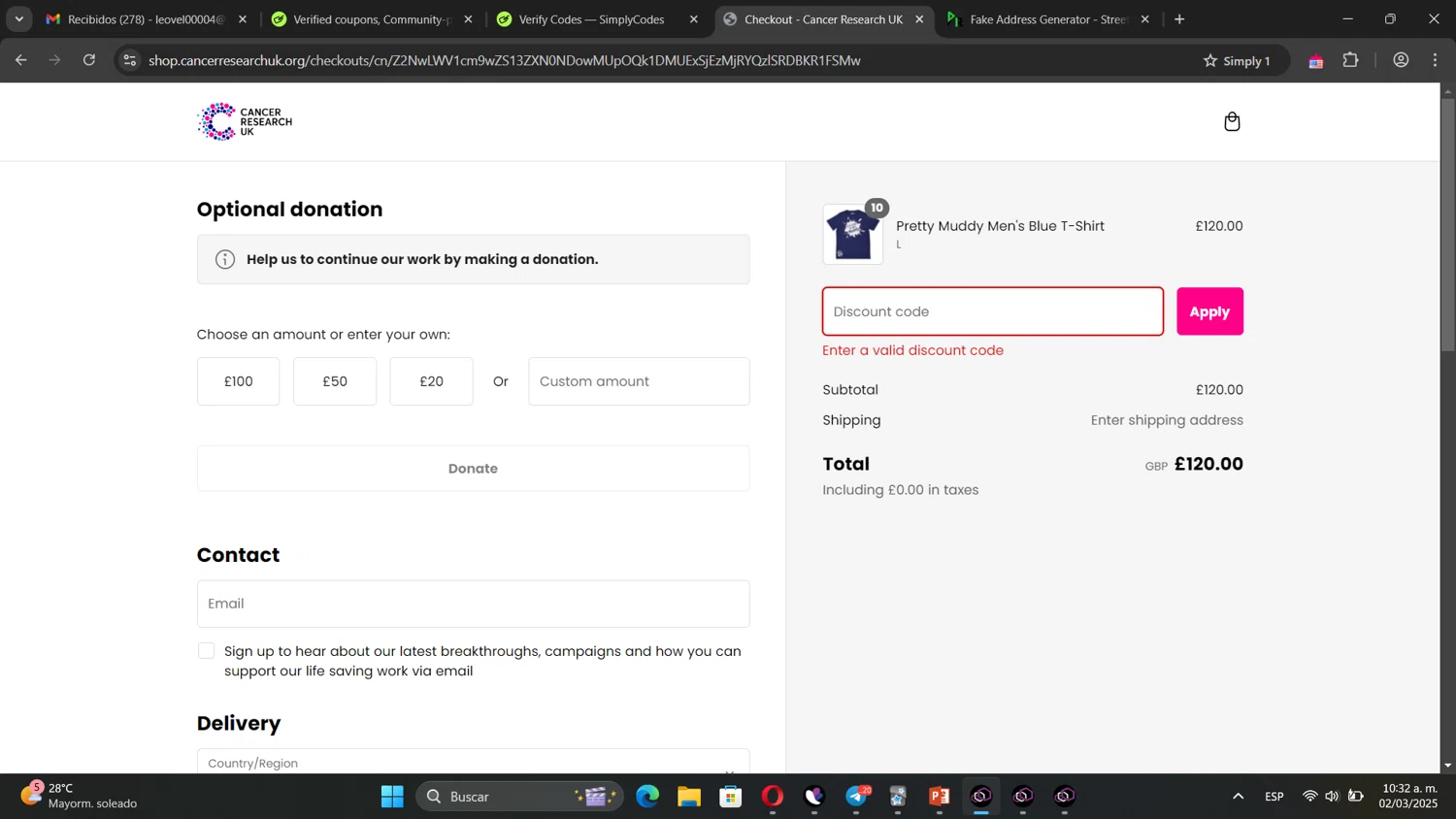Open the weather widget on taskbar
Image resolution: width=1456 pixels, height=819 pixels.
click(80, 796)
